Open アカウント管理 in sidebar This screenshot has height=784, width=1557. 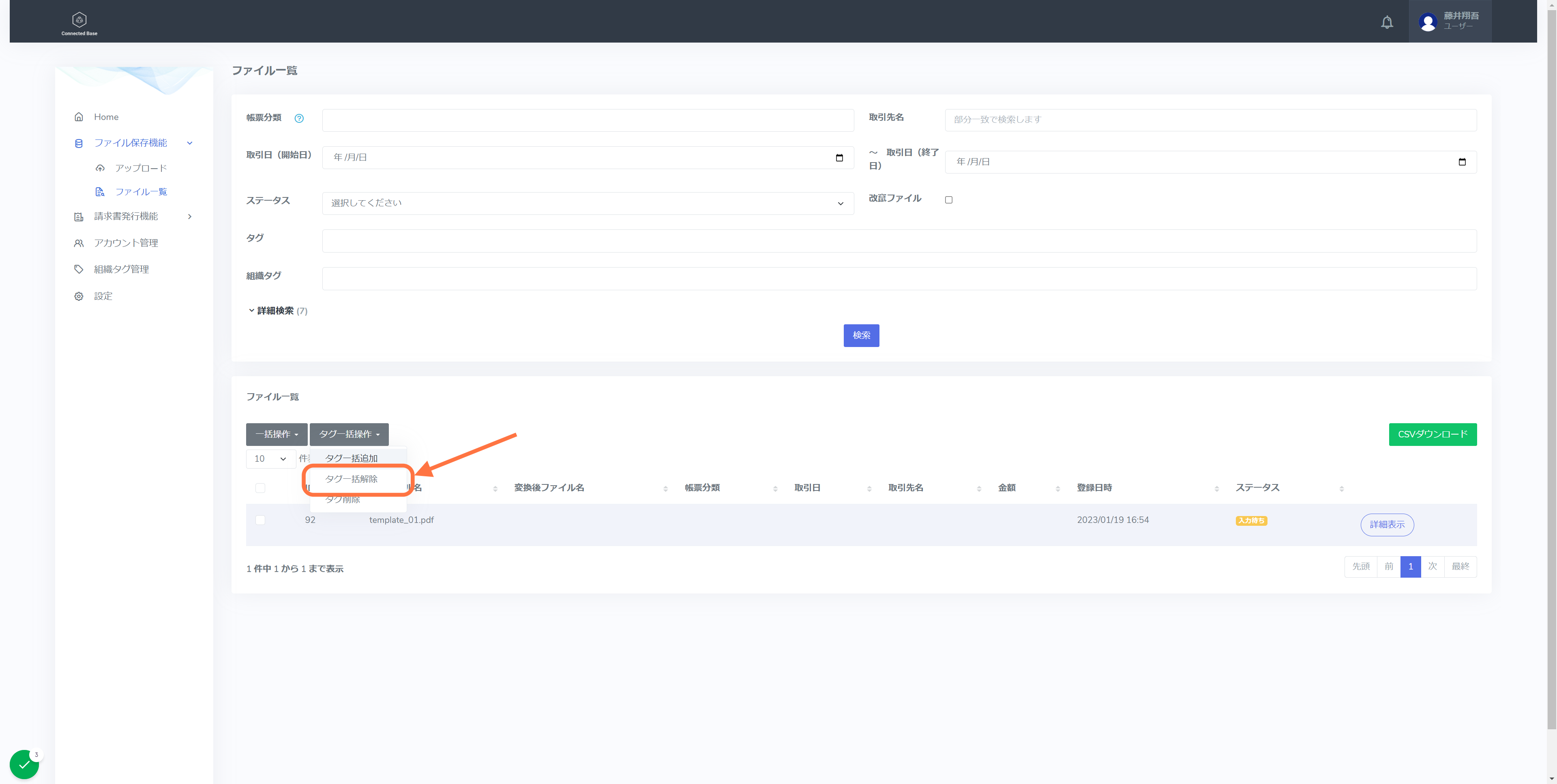pos(126,243)
